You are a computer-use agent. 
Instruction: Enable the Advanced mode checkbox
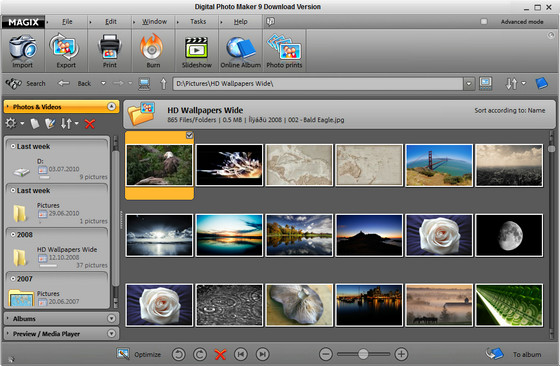click(x=484, y=21)
